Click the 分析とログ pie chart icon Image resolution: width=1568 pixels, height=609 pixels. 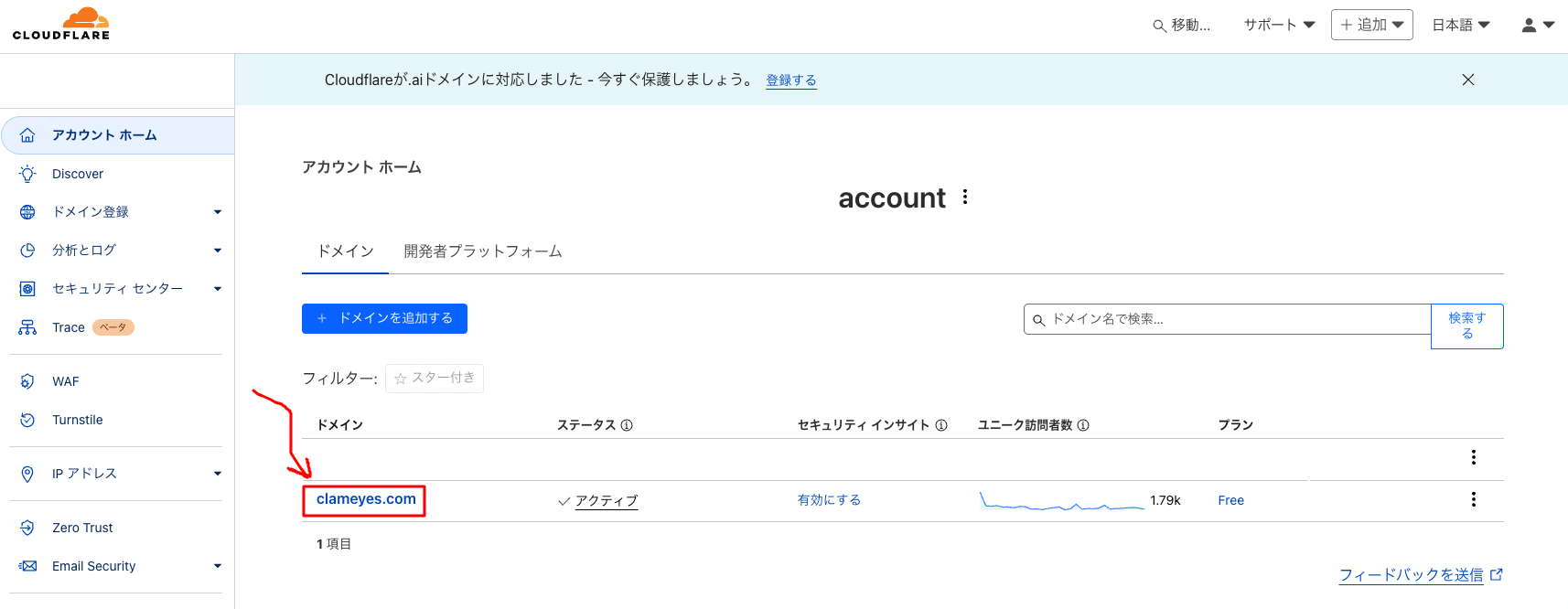27,251
